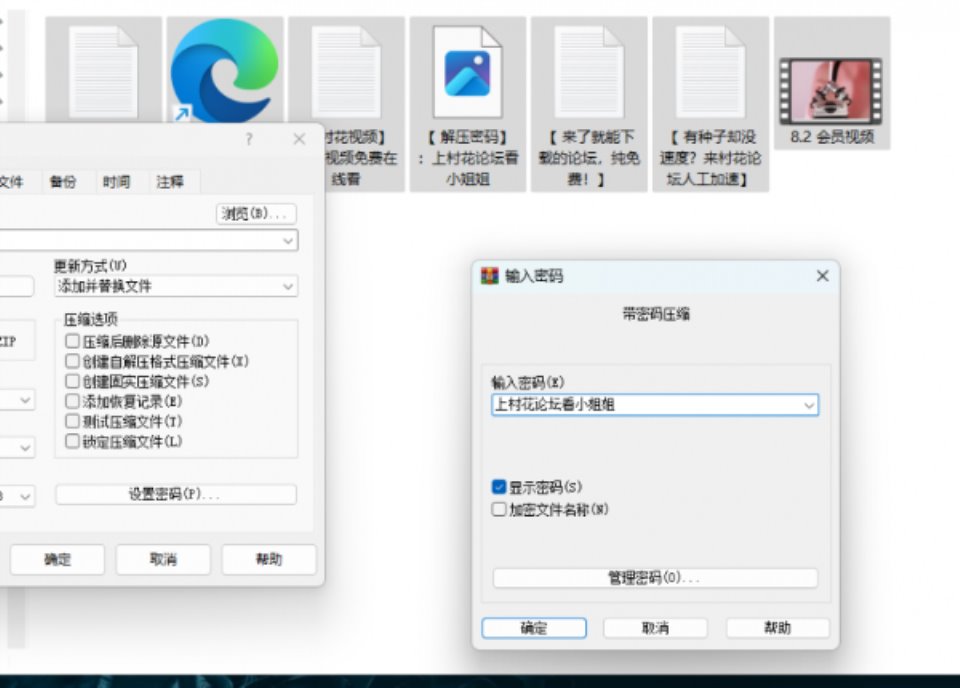This screenshot has height=688, width=960.
Task: Click the 管理密码(O)... button
Action: [655, 578]
